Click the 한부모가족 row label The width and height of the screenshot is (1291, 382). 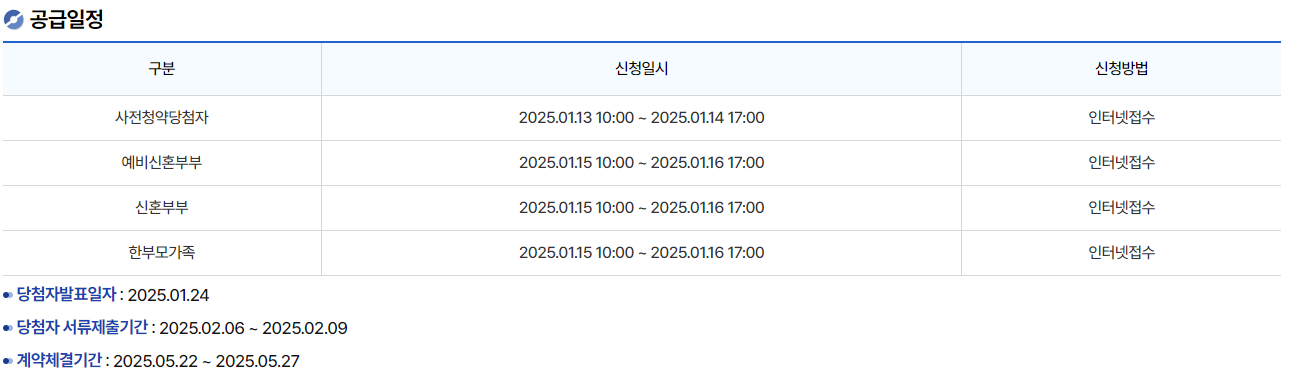pyautogui.click(x=162, y=253)
